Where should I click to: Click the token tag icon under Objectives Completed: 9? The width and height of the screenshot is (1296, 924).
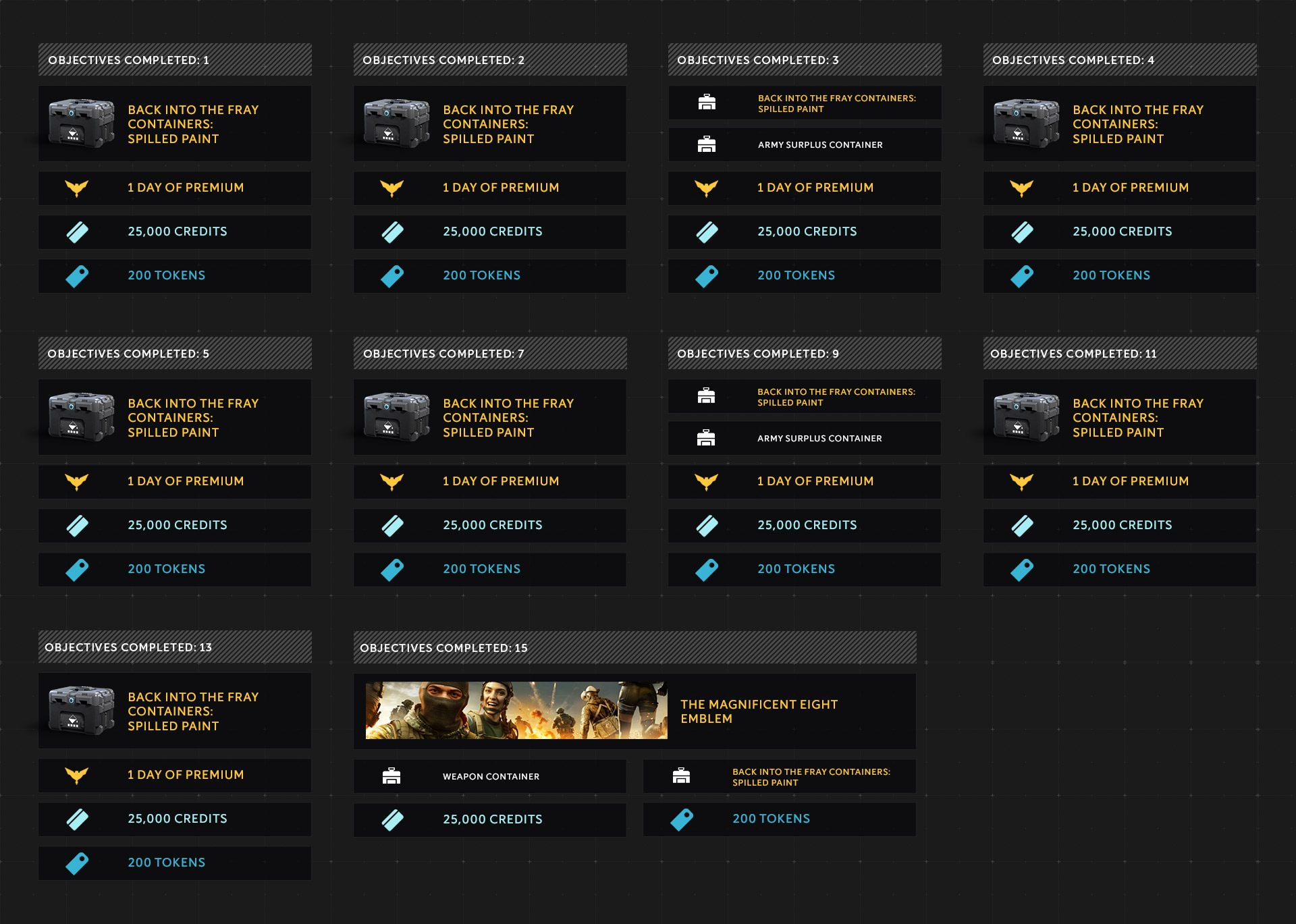coord(707,570)
